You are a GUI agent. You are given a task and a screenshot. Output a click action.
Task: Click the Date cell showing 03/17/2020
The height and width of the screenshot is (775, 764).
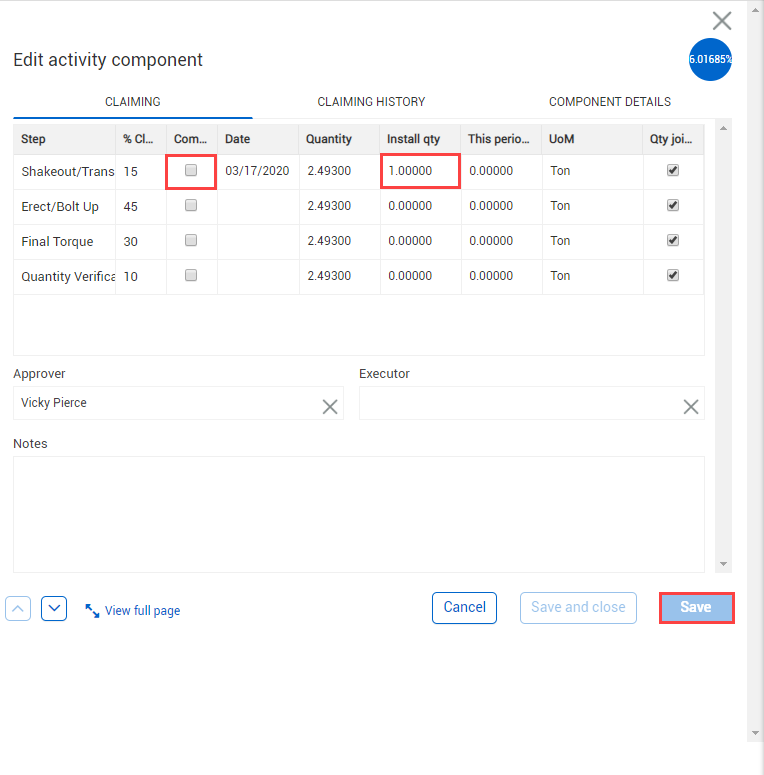(257, 171)
